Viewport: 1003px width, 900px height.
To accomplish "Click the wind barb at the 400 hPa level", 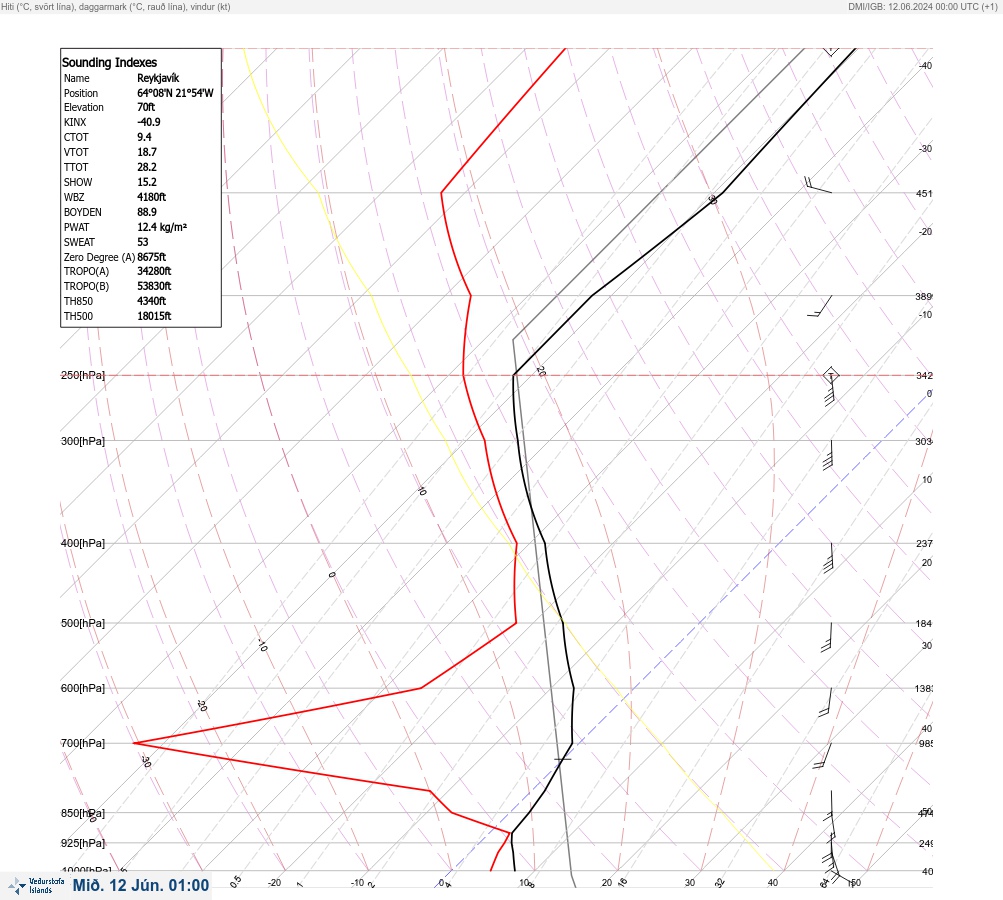I will coord(829,558).
